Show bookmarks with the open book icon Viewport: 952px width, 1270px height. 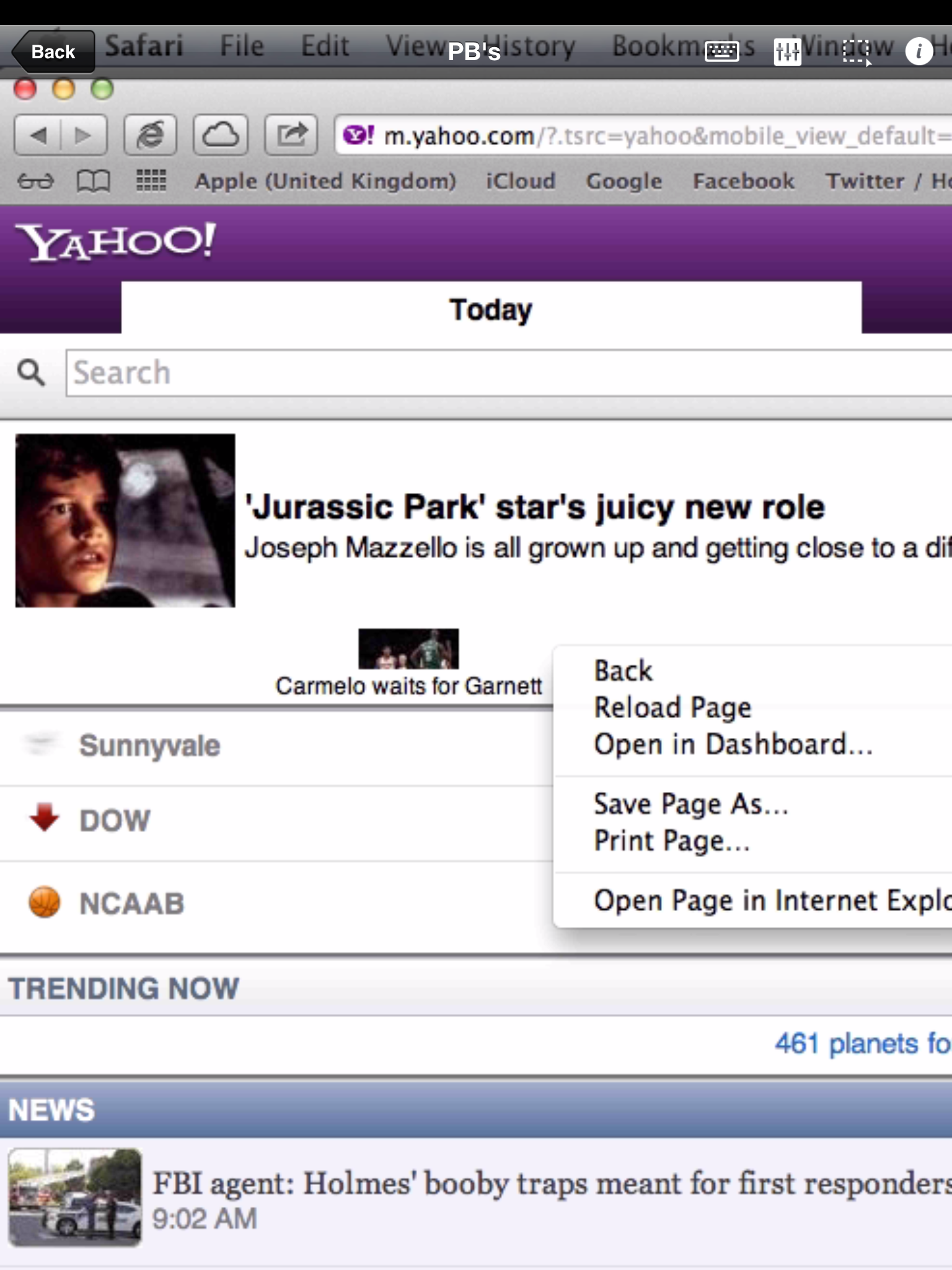click(x=93, y=182)
